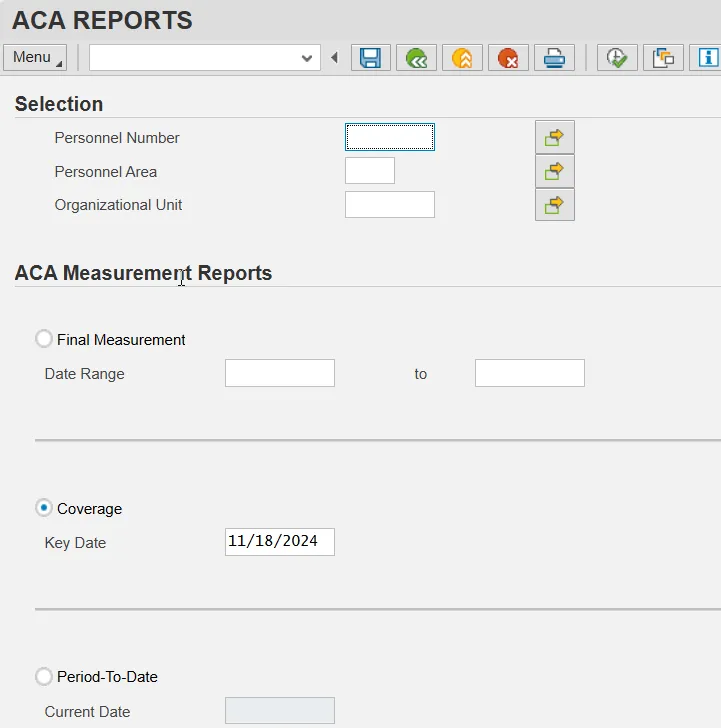The image size is (721, 728).
Task: Select the Coverage radio button
Action: pyautogui.click(x=44, y=508)
